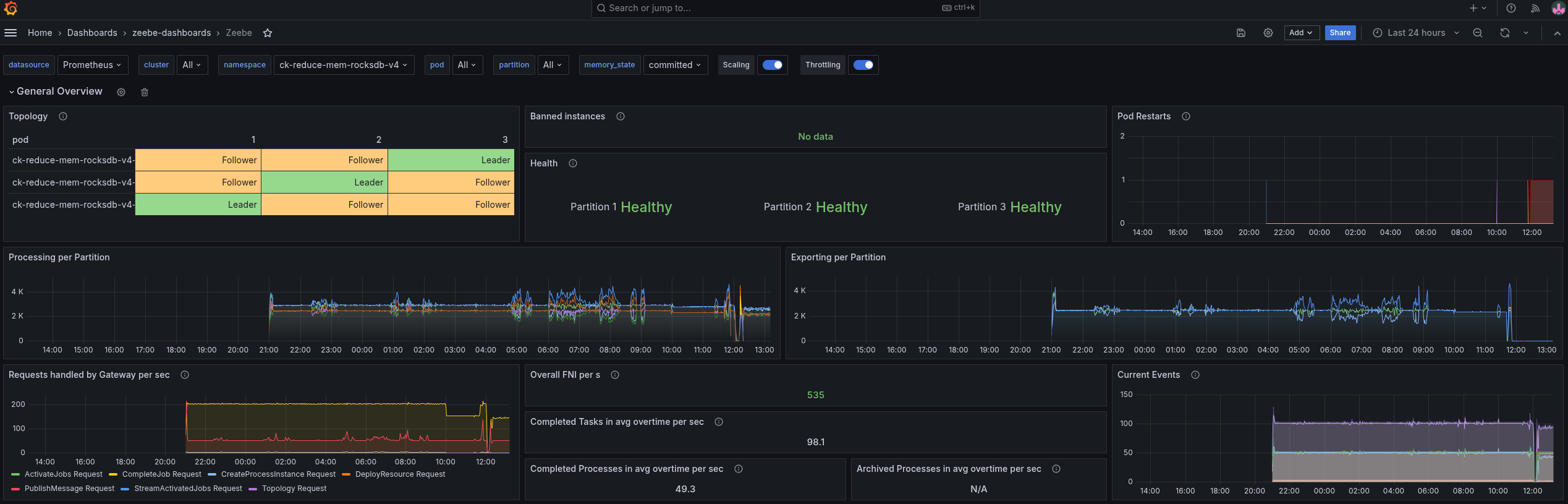
Task: Open the Processing per Partition panel title
Action: coord(59,257)
